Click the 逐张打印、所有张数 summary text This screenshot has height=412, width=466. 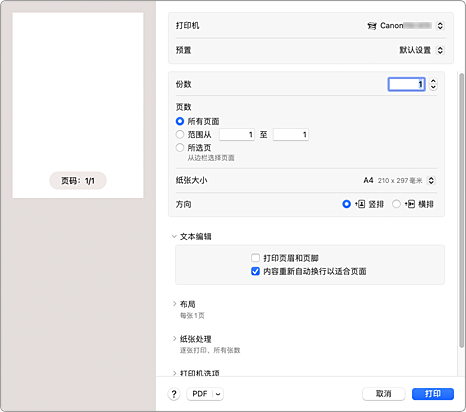(x=210, y=350)
